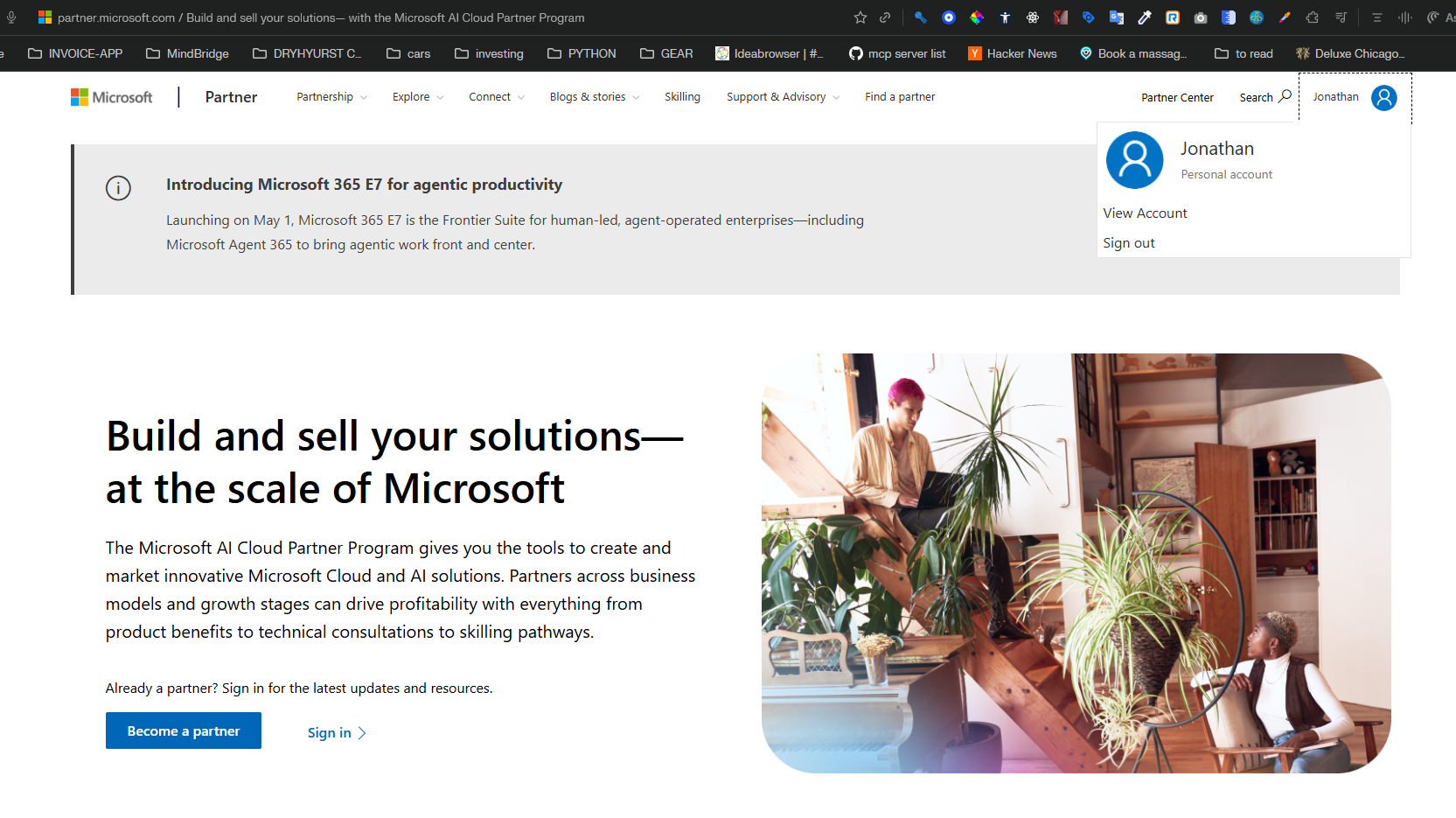Viewport: 1456px width, 818px height.
Task: Click the microphone icon in the tab bar
Action: pos(11,17)
